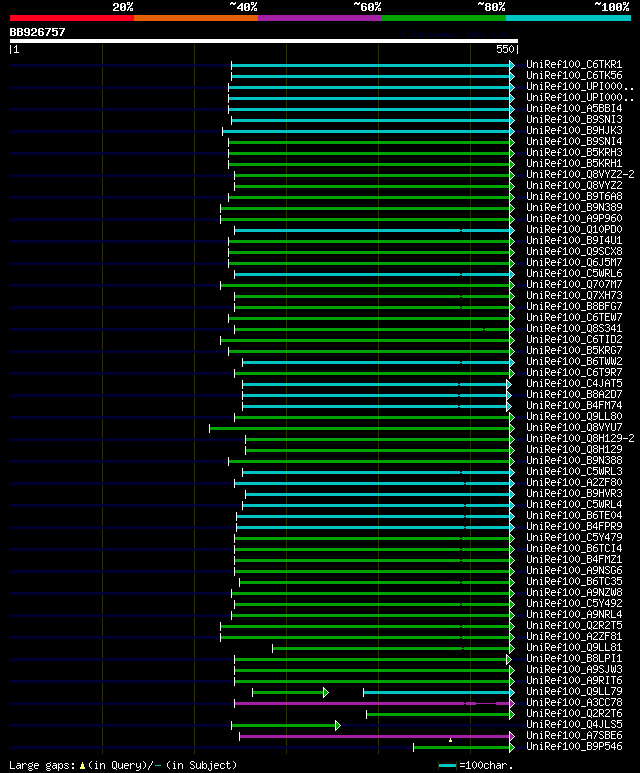Click the purple ~60% legend segment

pyautogui.click(x=320, y=18)
